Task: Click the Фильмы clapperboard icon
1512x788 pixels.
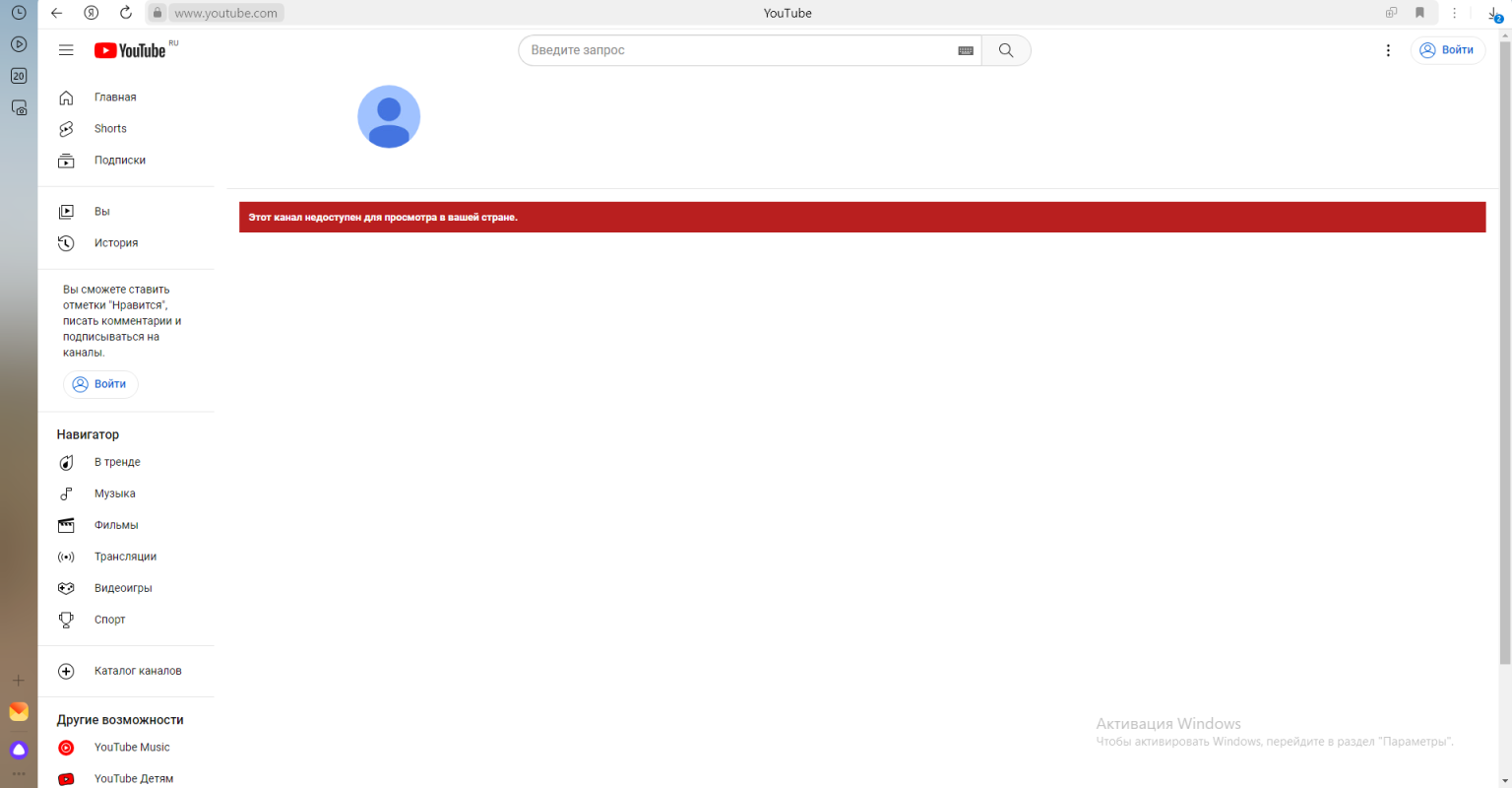Action: tap(66, 525)
